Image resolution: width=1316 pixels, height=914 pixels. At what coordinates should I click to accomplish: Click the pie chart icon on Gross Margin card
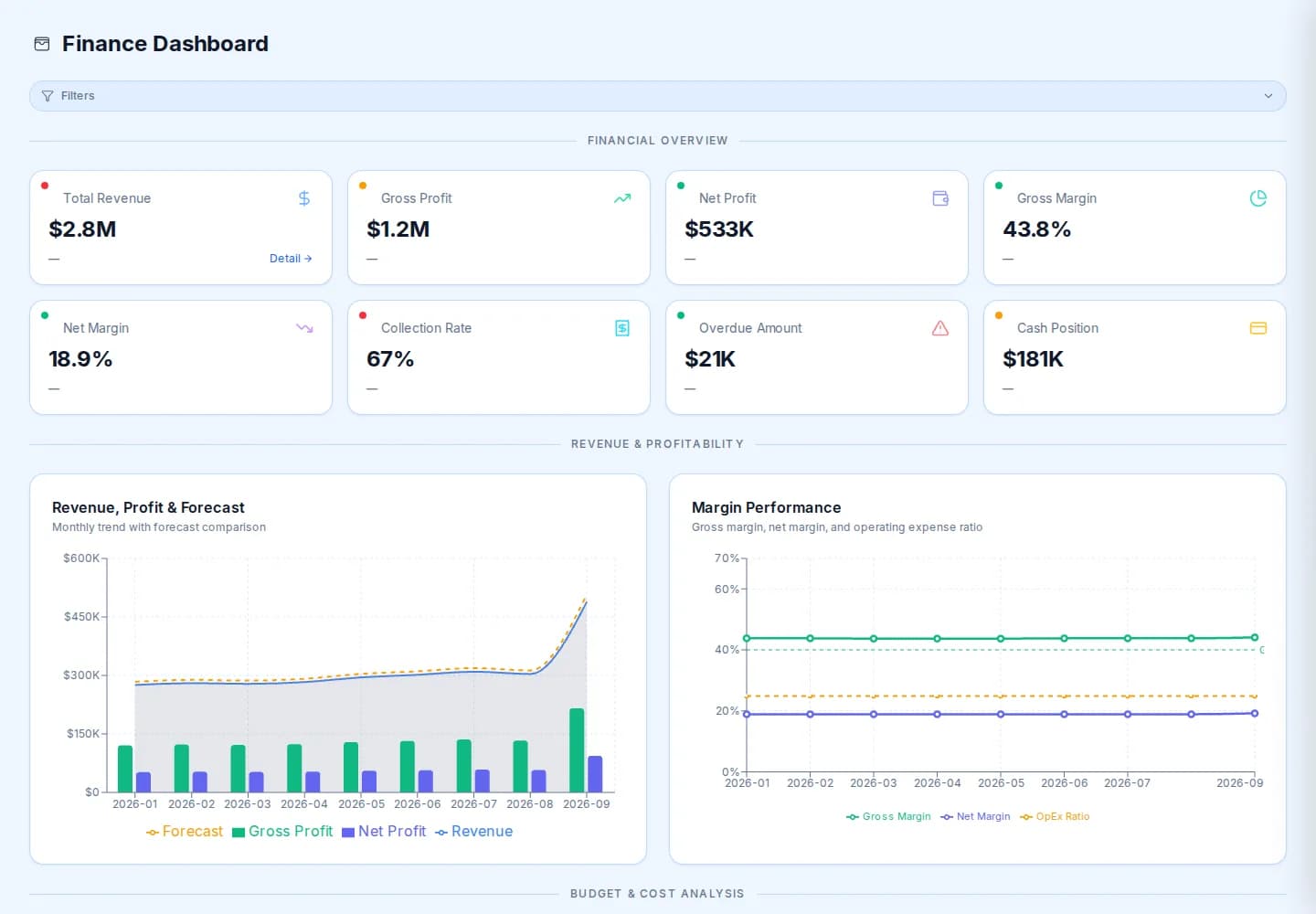pyautogui.click(x=1258, y=198)
